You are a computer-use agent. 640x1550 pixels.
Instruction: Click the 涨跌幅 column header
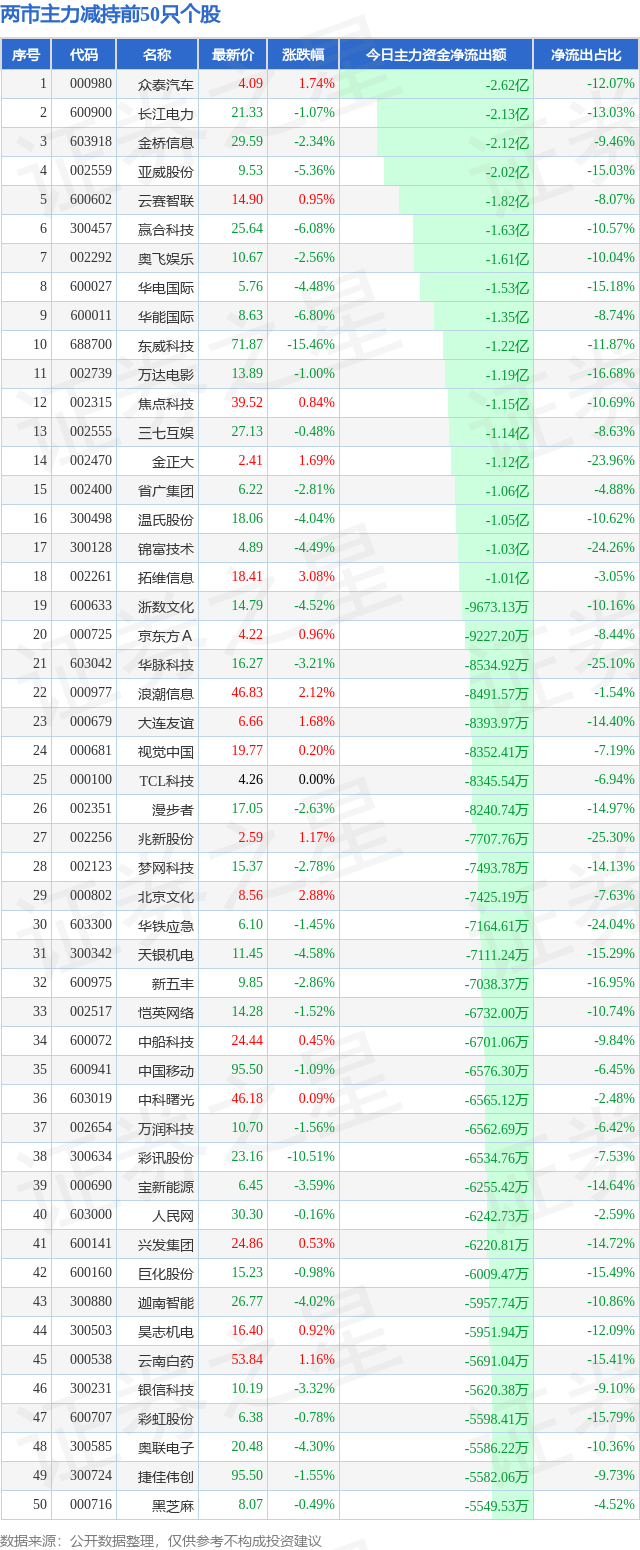click(303, 54)
